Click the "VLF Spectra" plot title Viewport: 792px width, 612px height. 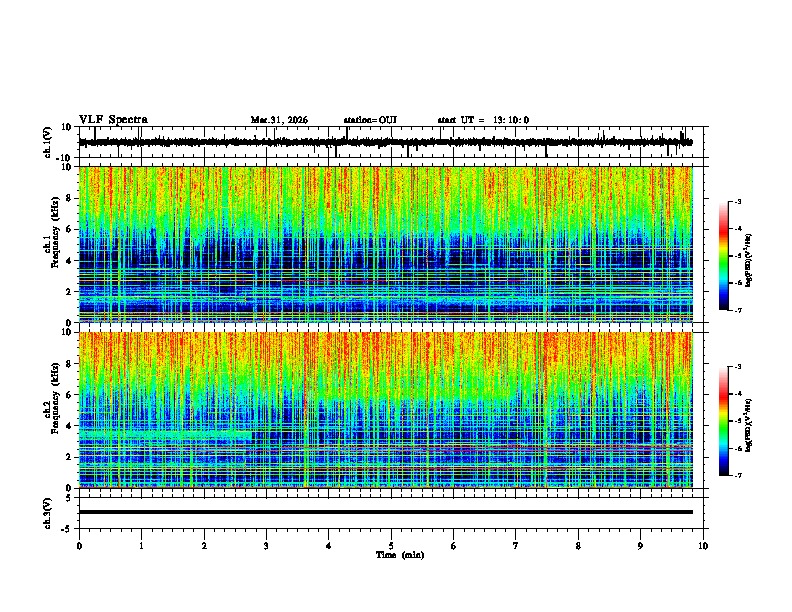point(113,120)
